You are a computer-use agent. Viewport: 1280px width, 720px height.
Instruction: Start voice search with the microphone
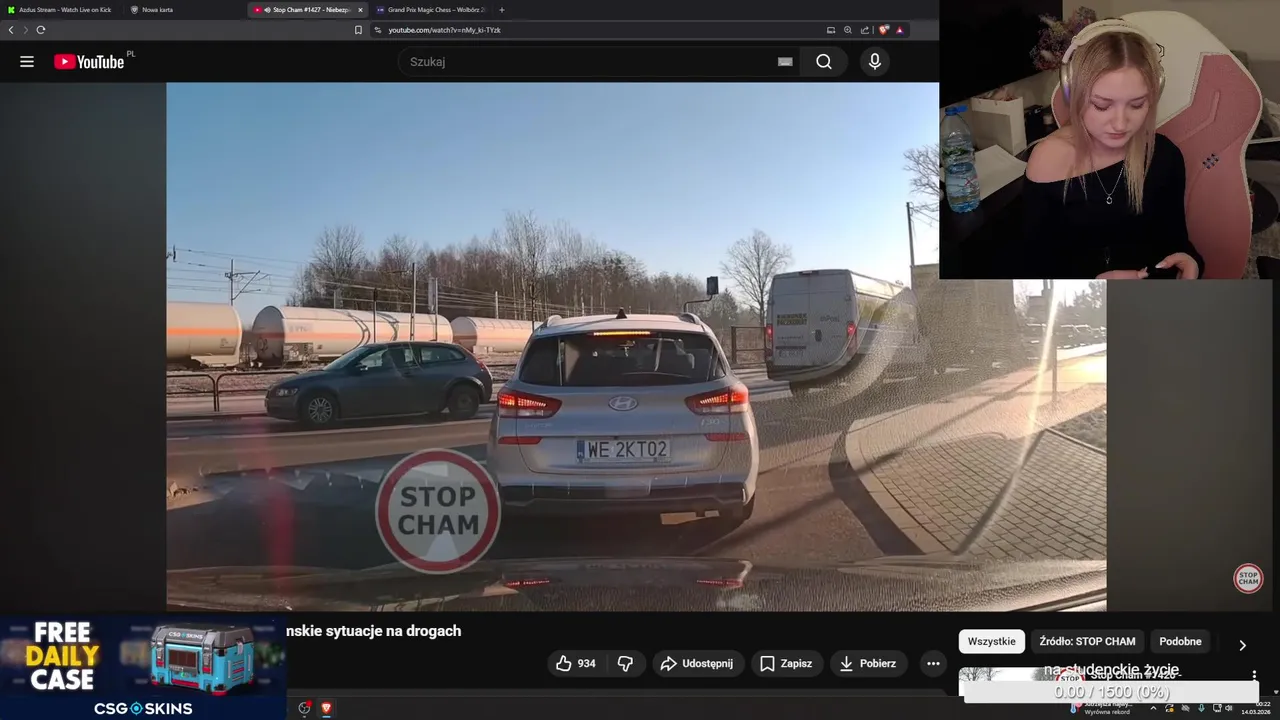pos(875,62)
